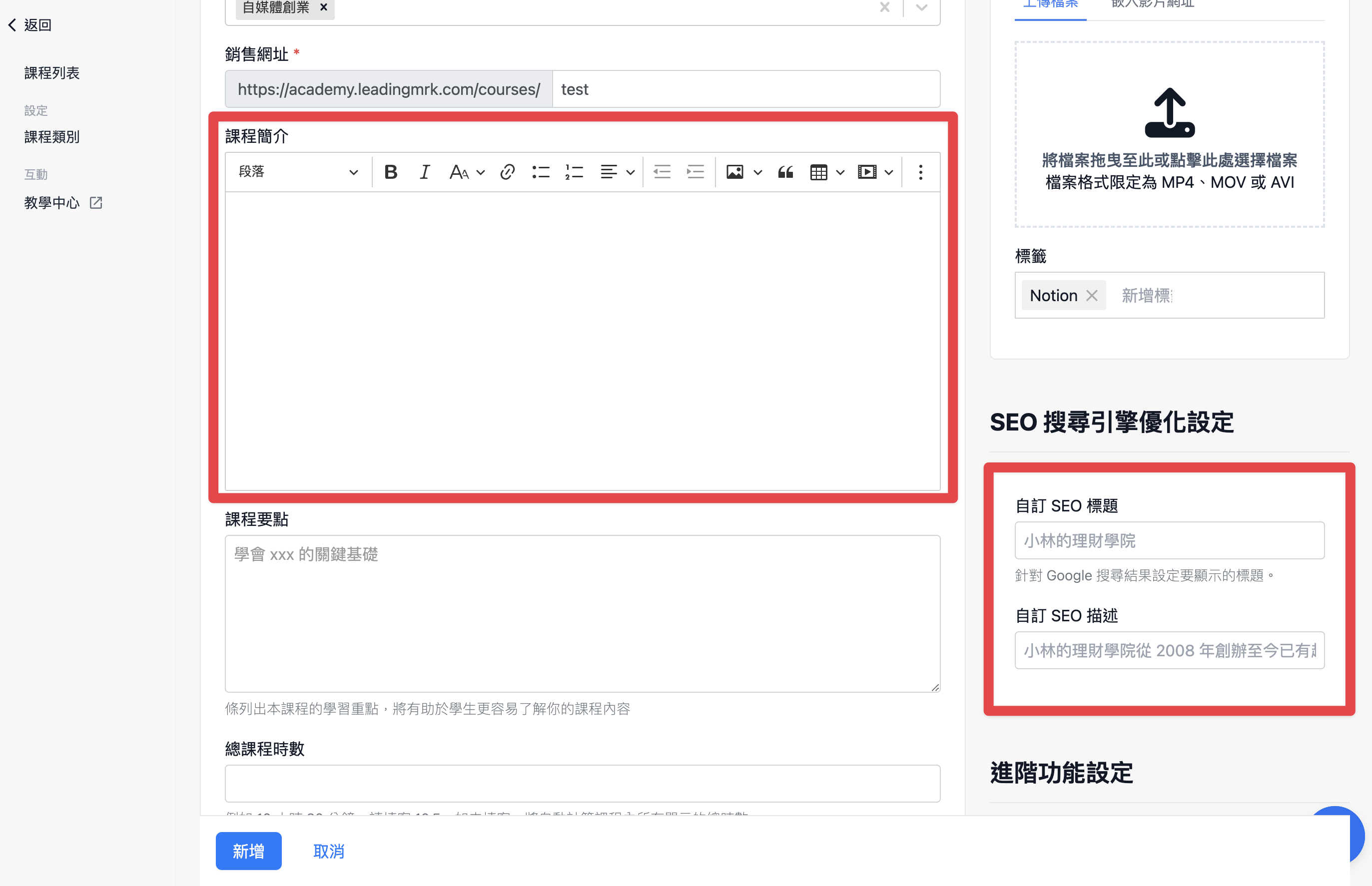Insert table icon in editor
The width and height of the screenshot is (1372, 886).
pos(818,172)
